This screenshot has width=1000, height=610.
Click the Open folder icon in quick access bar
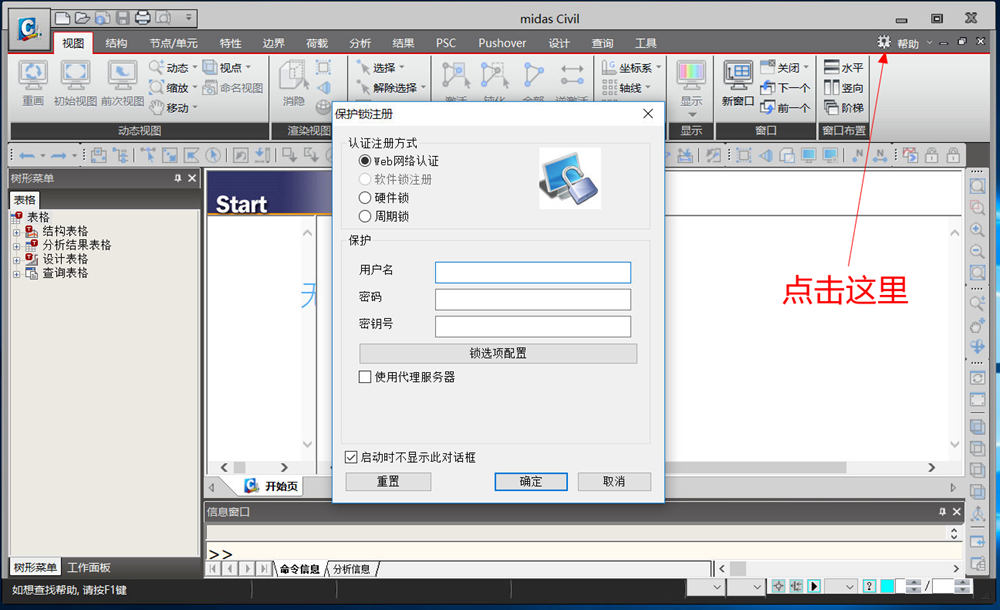pyautogui.click(x=82, y=18)
